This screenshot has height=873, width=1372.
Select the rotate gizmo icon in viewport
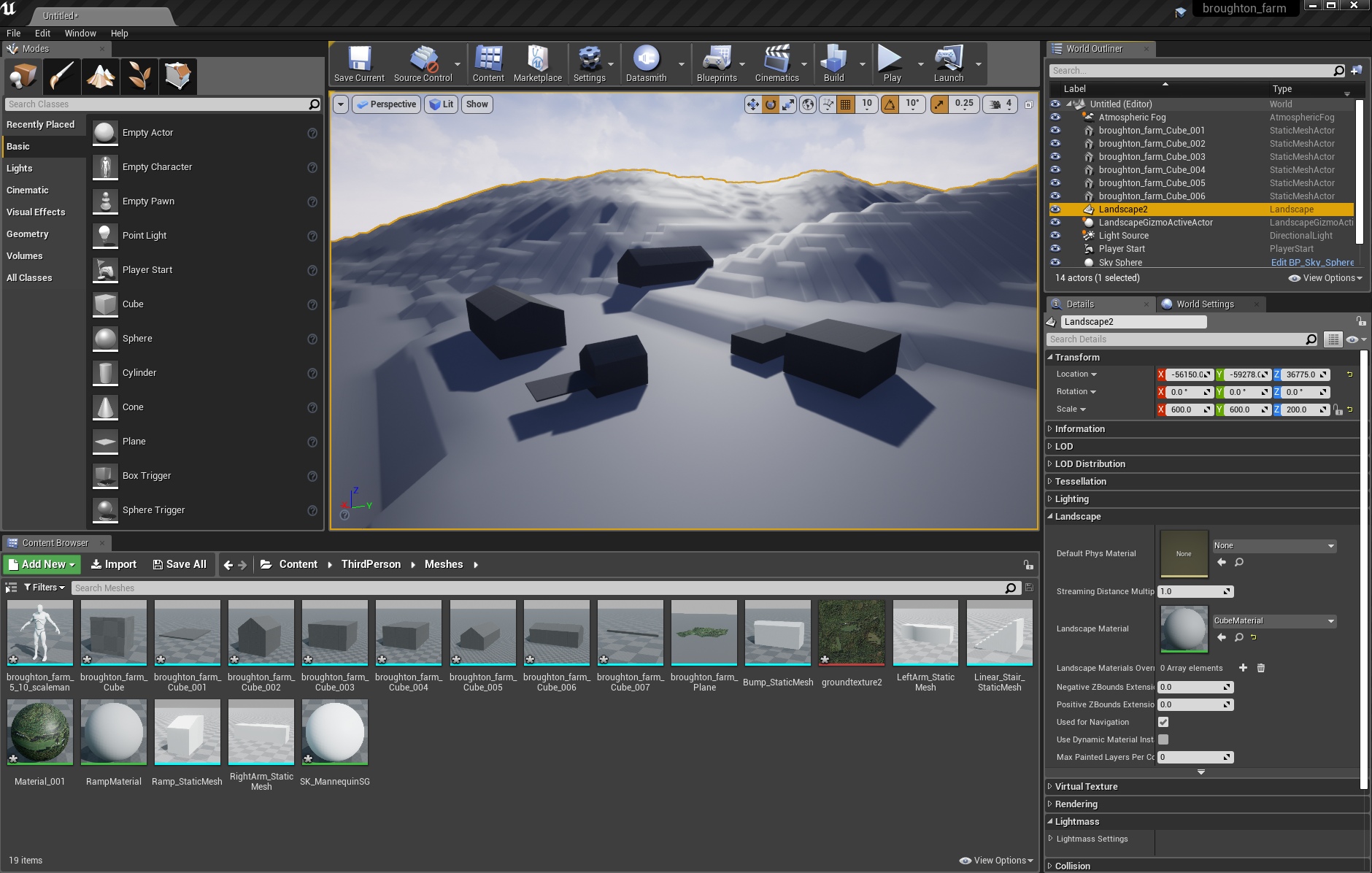[771, 104]
